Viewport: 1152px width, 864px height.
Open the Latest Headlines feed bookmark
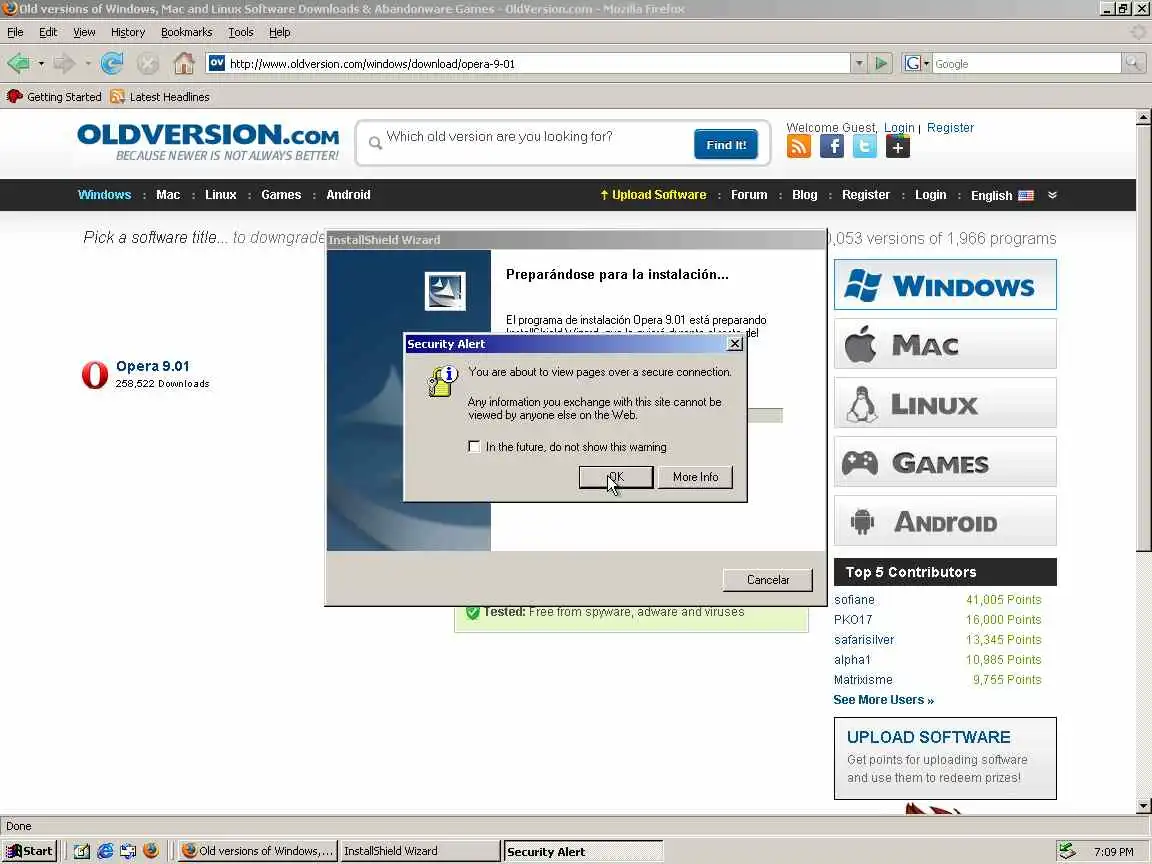coord(159,96)
